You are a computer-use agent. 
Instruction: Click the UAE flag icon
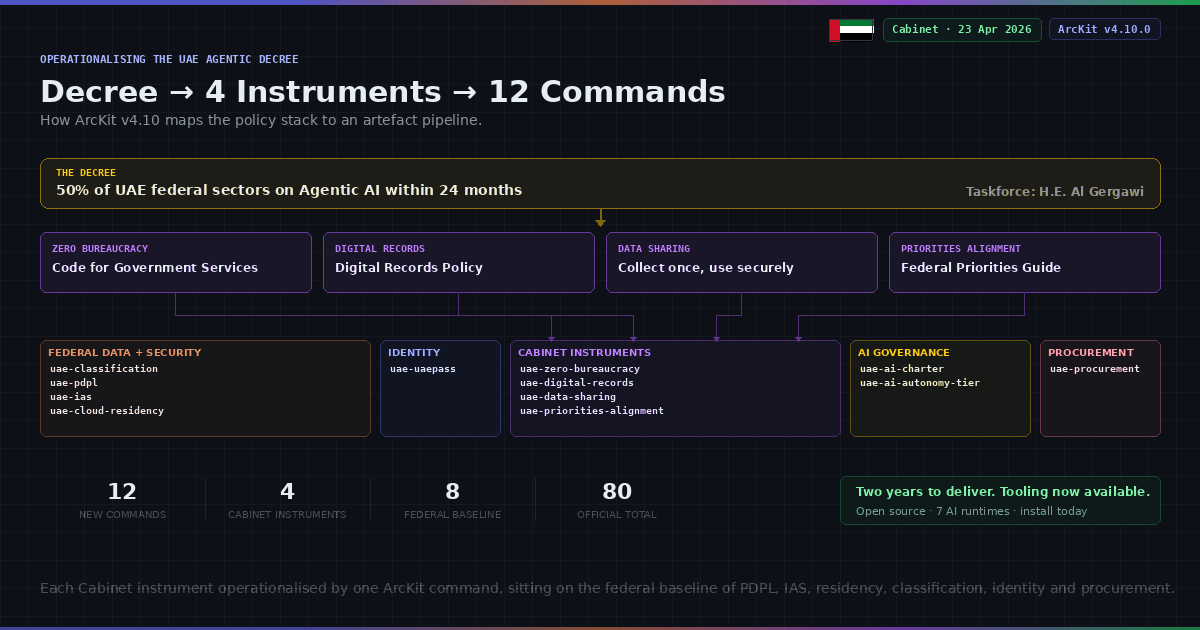click(x=852, y=30)
